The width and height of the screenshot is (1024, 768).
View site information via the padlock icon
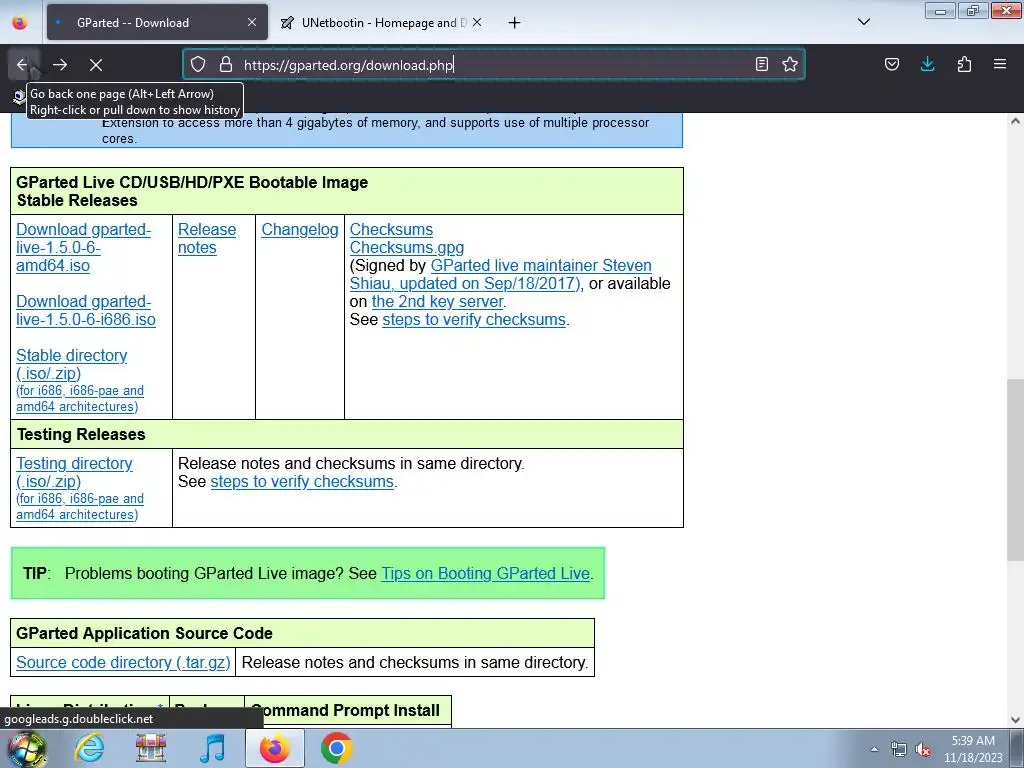[226, 64]
